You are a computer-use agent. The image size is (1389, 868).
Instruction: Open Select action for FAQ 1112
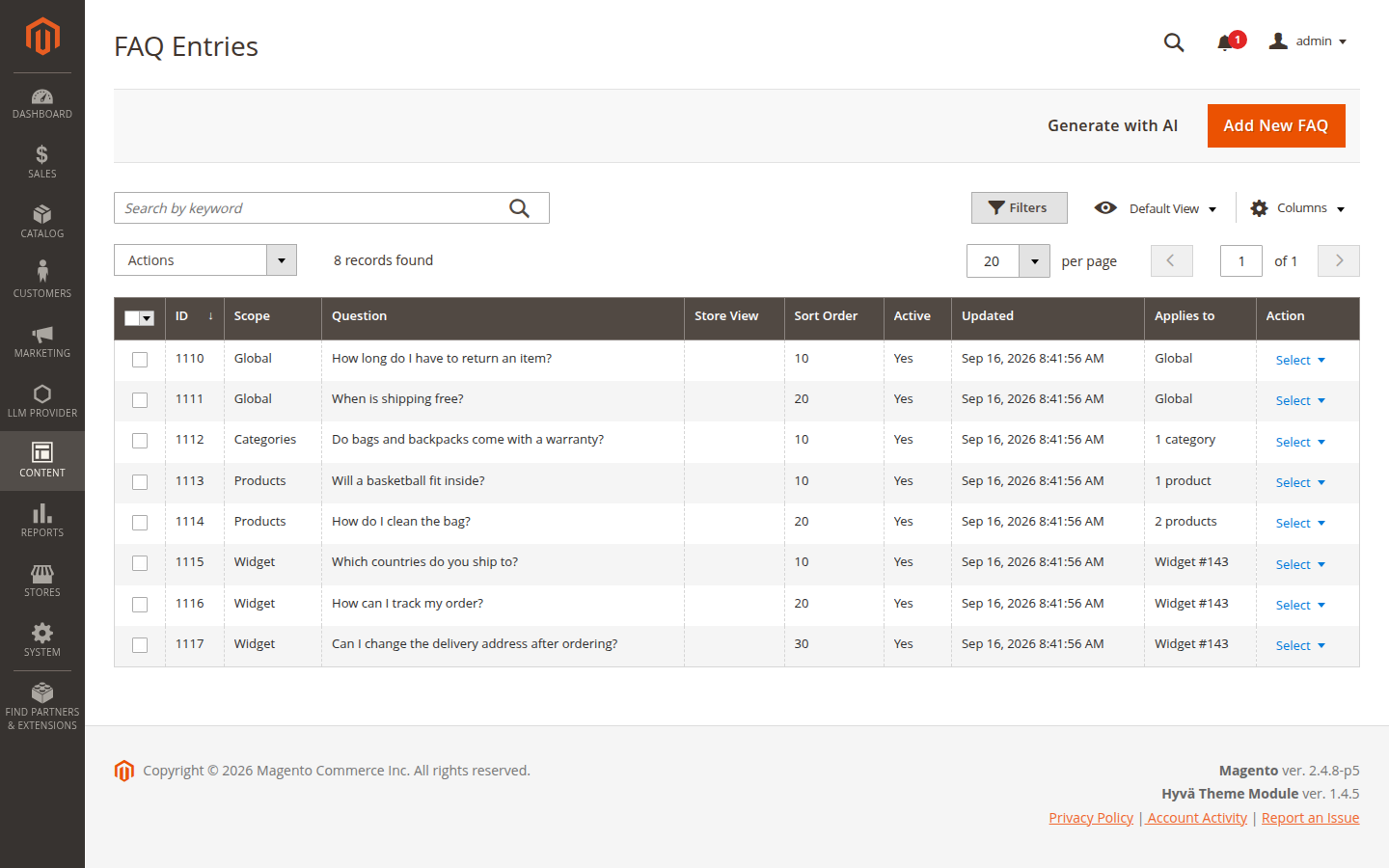click(1300, 442)
